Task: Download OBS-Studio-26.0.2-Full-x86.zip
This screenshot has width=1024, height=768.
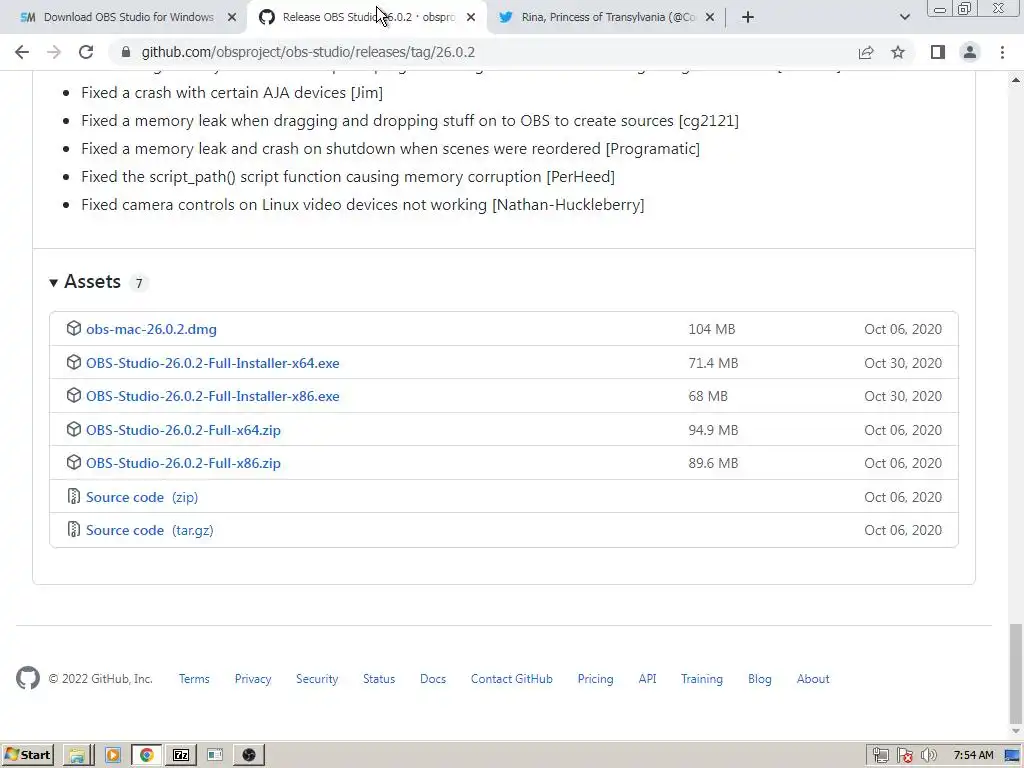Action: (183, 463)
